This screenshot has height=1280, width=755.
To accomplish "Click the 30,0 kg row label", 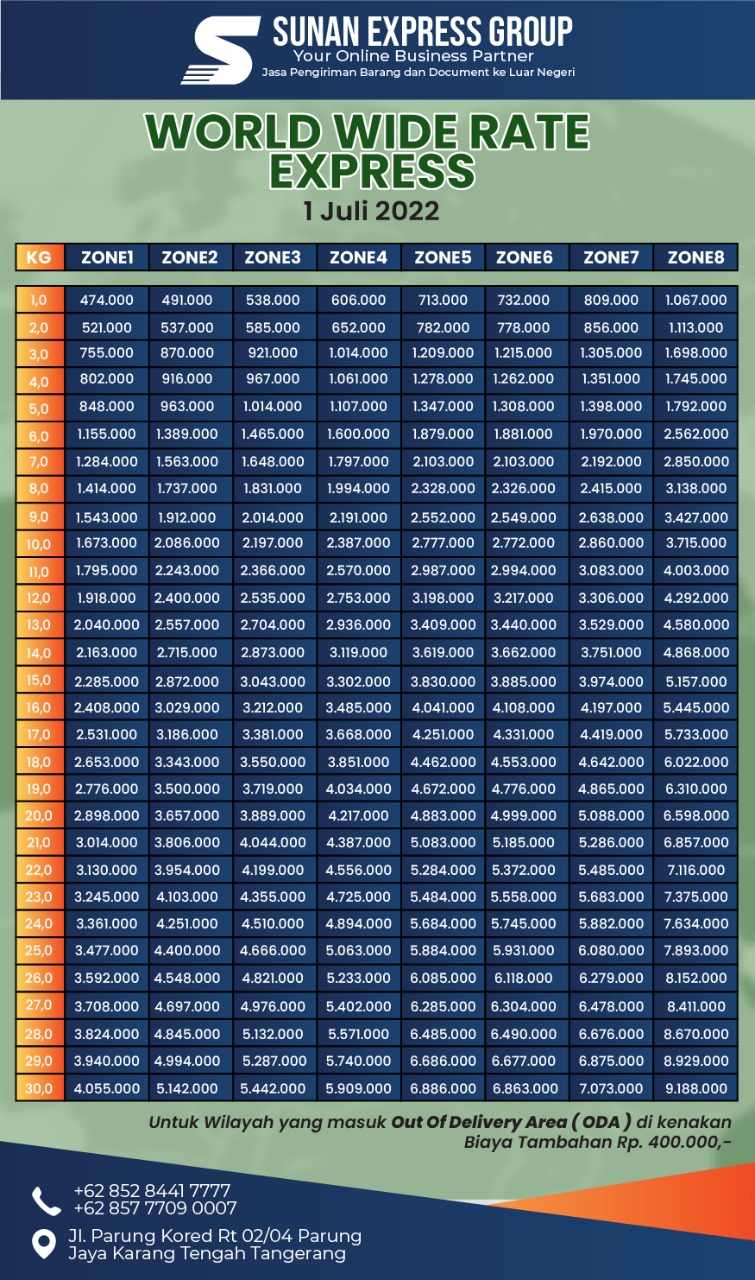I will tap(39, 1087).
